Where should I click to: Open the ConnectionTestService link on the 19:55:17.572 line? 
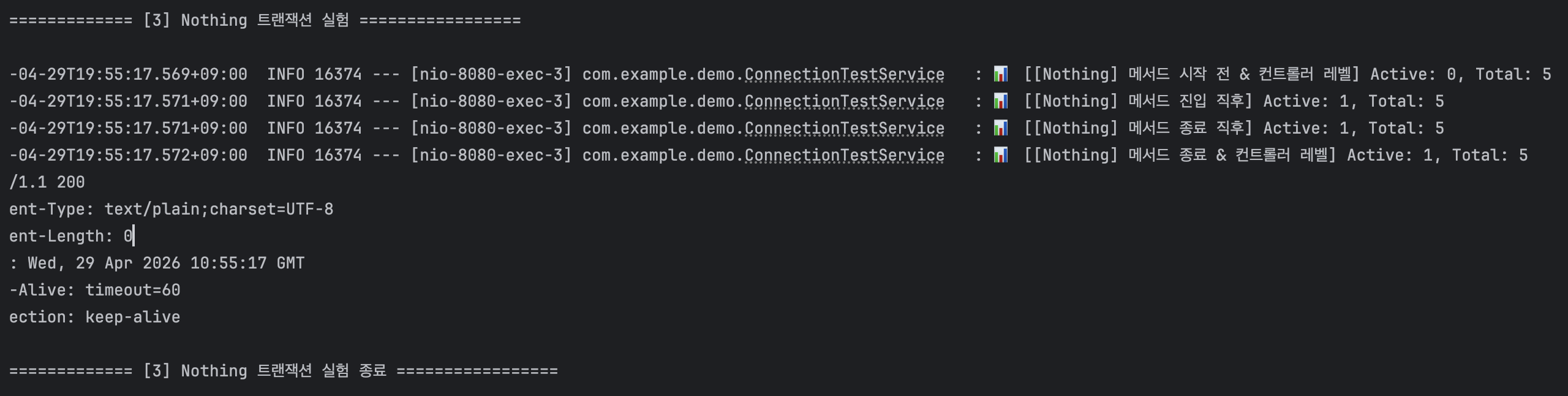click(x=844, y=155)
